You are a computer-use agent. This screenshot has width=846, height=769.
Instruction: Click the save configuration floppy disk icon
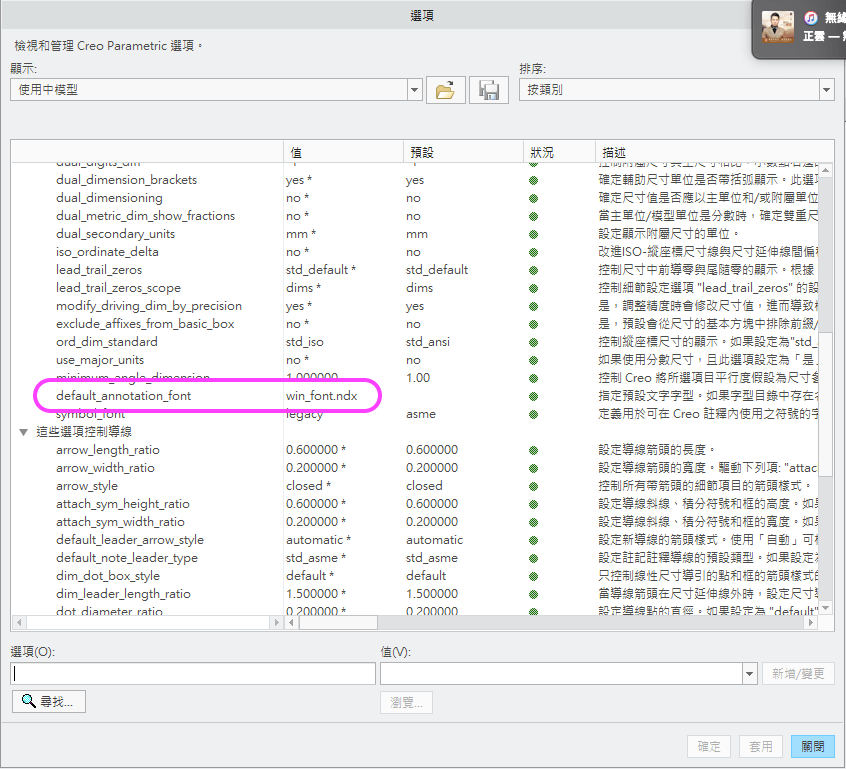pyautogui.click(x=489, y=90)
